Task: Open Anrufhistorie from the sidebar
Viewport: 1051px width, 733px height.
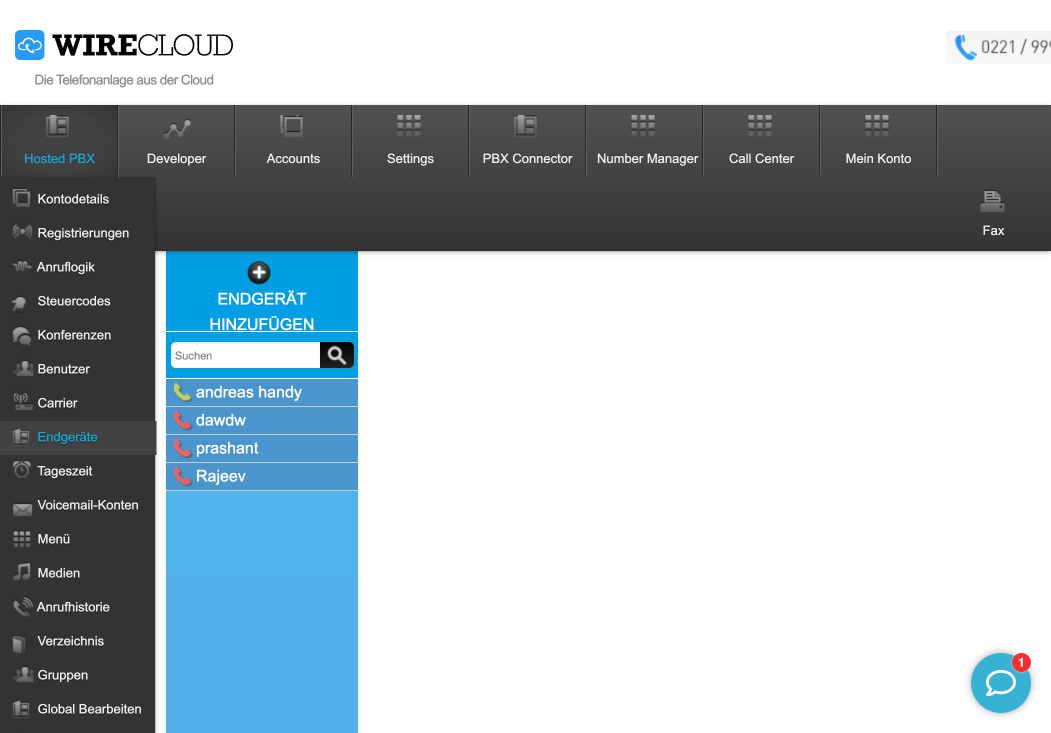Action: [73, 607]
